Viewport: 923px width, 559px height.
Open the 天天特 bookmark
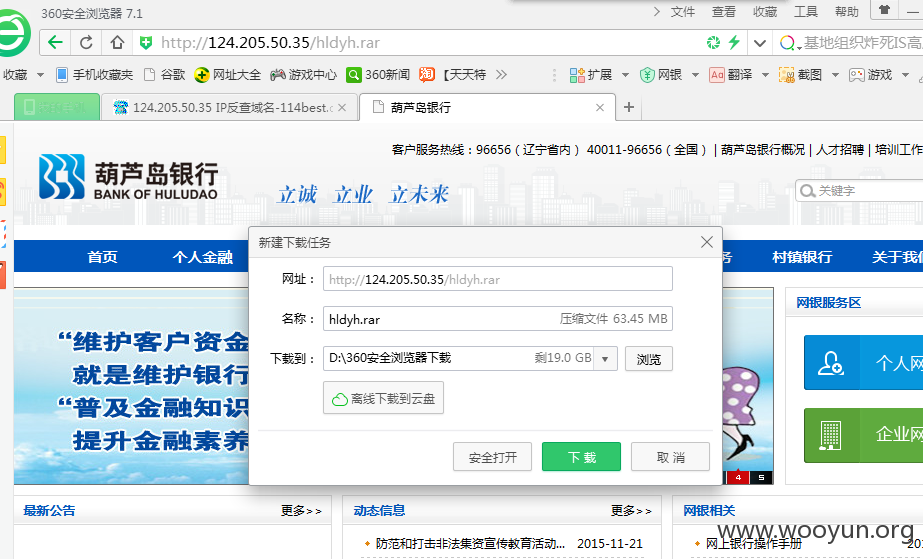coord(453,75)
